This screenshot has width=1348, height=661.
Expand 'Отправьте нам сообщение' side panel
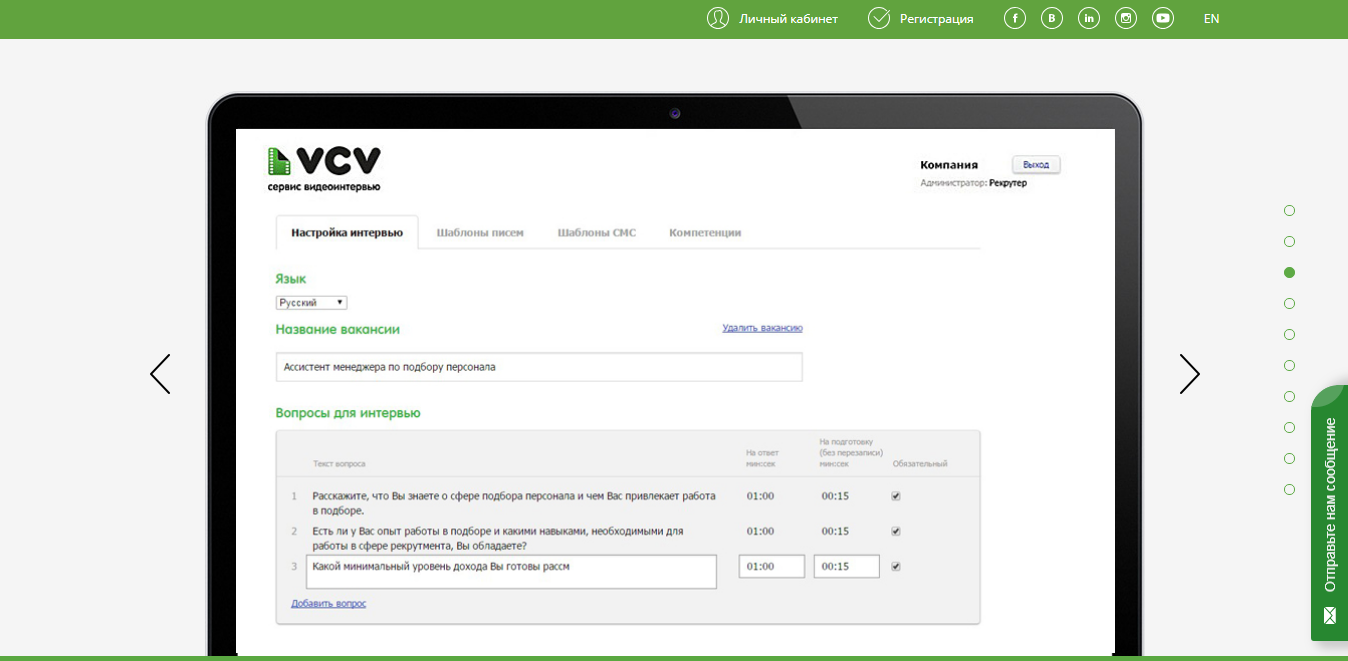pyautogui.click(x=1329, y=513)
